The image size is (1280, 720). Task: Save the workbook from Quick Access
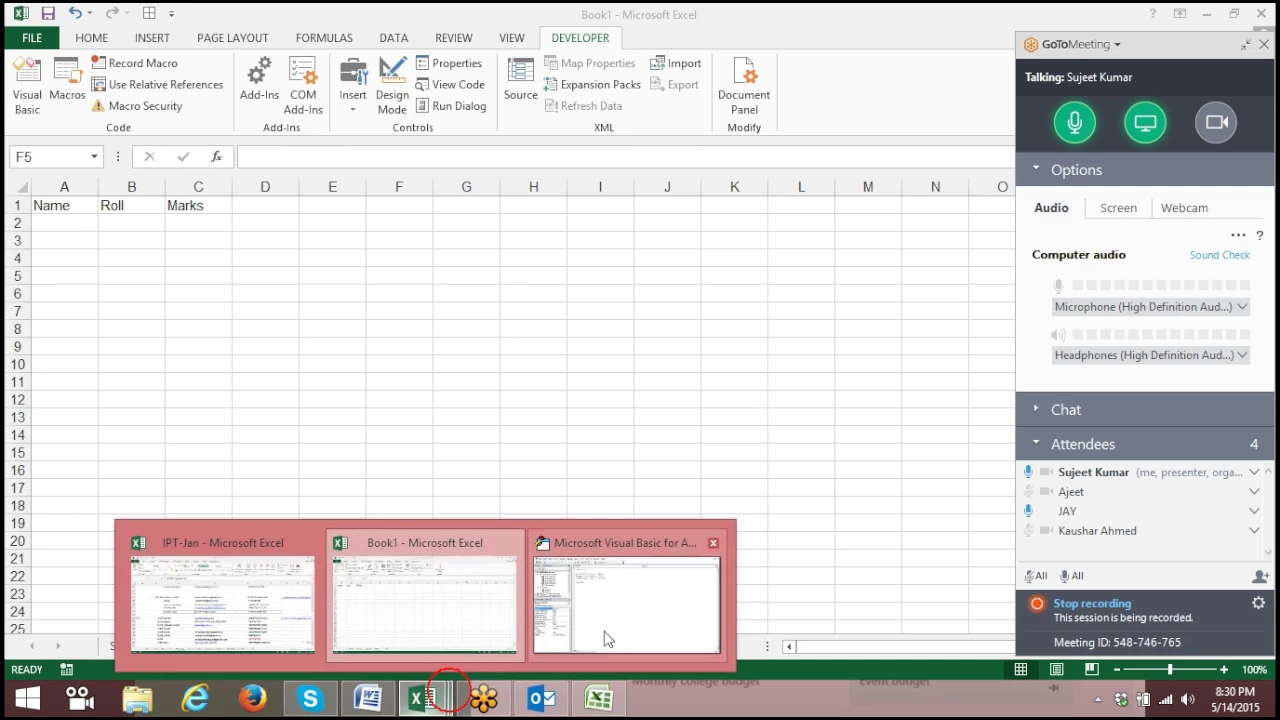coord(48,14)
